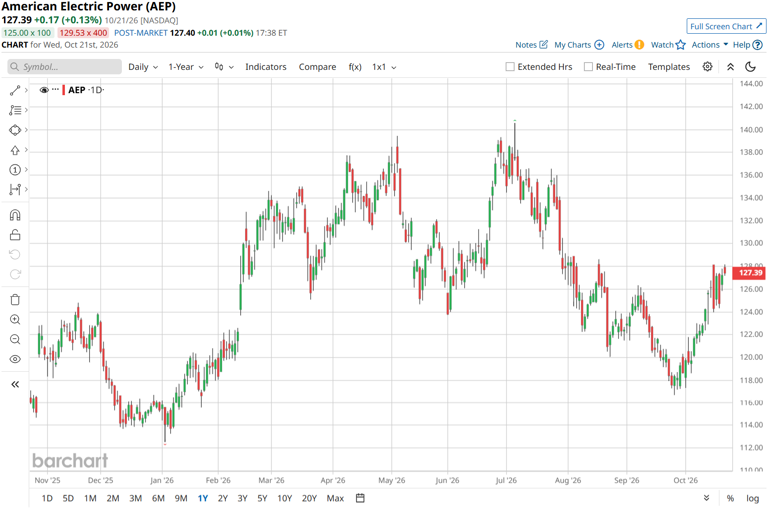768x509 pixels.
Task: Click the 127.39 current price label
Action: pyautogui.click(x=750, y=273)
